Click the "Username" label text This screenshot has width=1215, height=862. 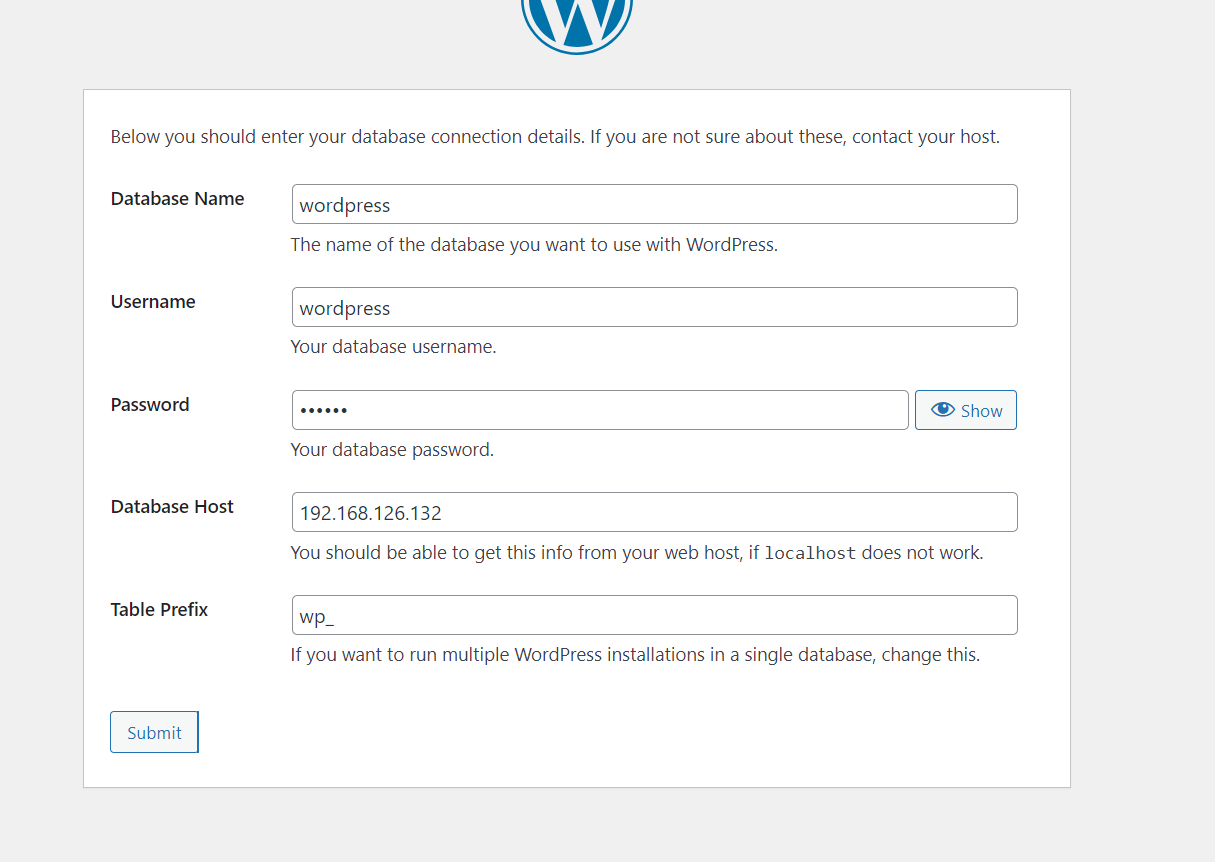153,302
